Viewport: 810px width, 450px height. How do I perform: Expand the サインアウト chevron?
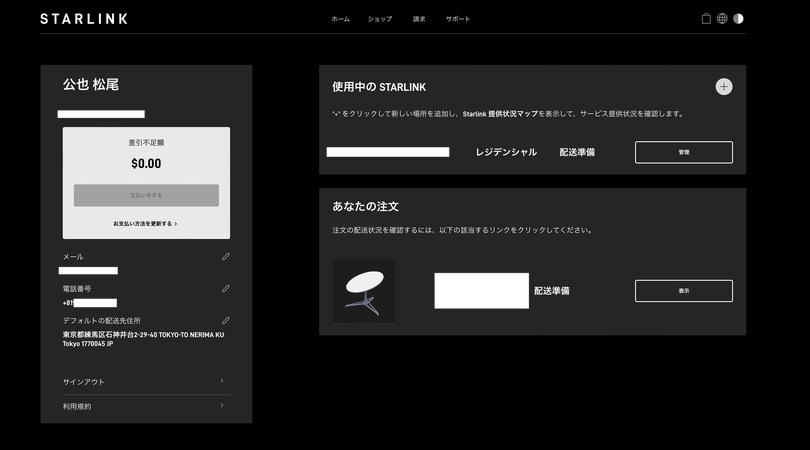tap(222, 381)
